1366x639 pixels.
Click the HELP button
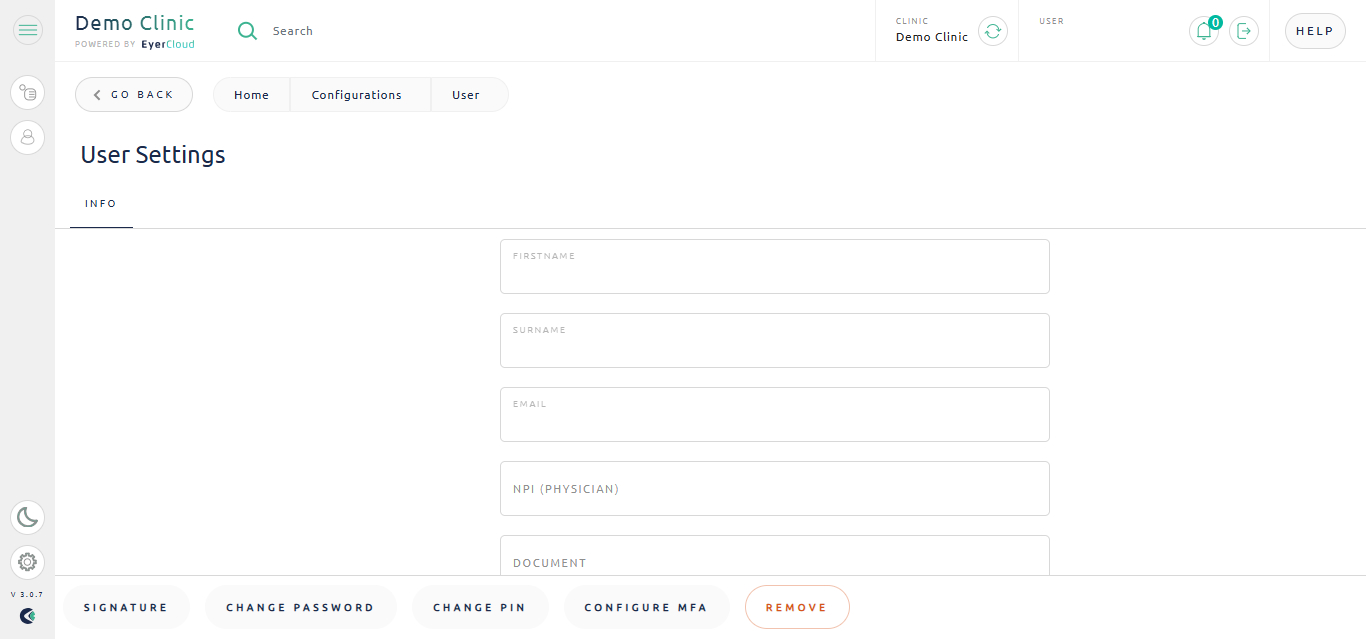(1315, 31)
